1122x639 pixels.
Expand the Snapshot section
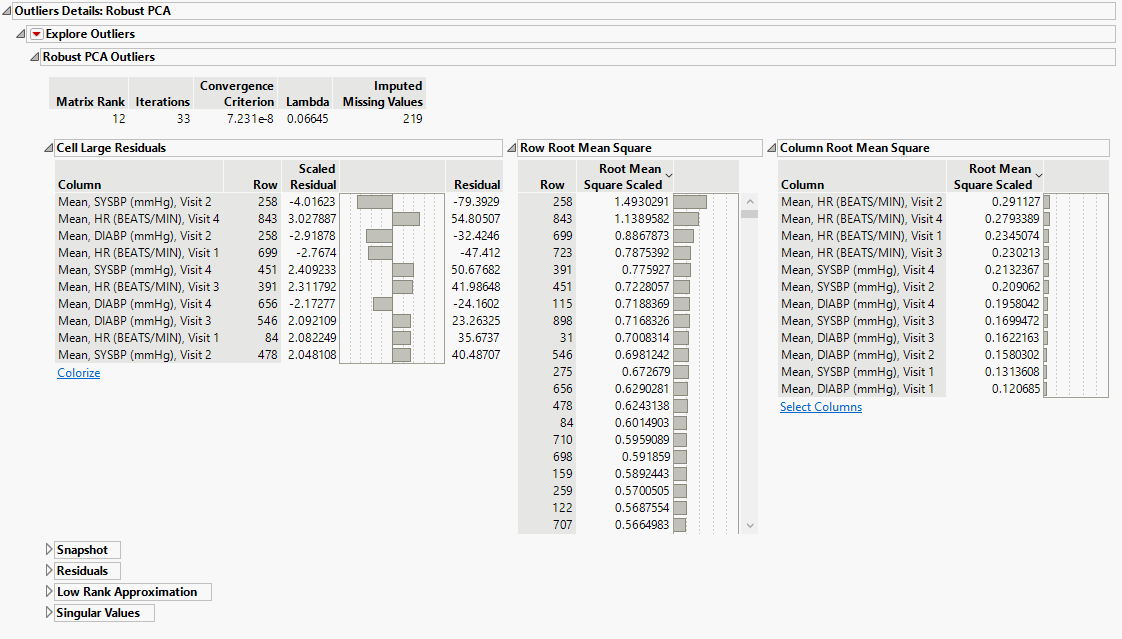pos(49,550)
